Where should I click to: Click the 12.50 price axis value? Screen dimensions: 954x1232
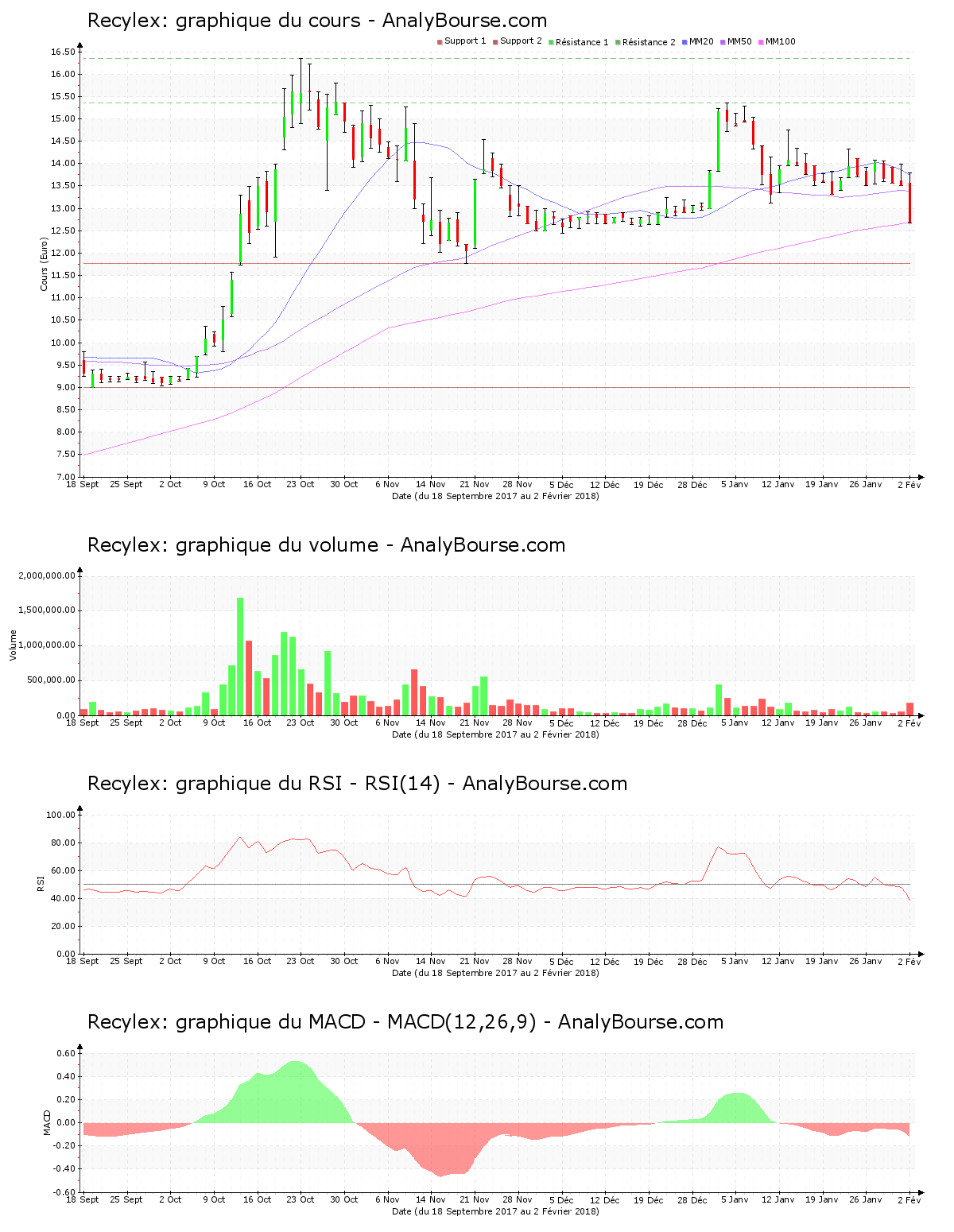coord(63,231)
